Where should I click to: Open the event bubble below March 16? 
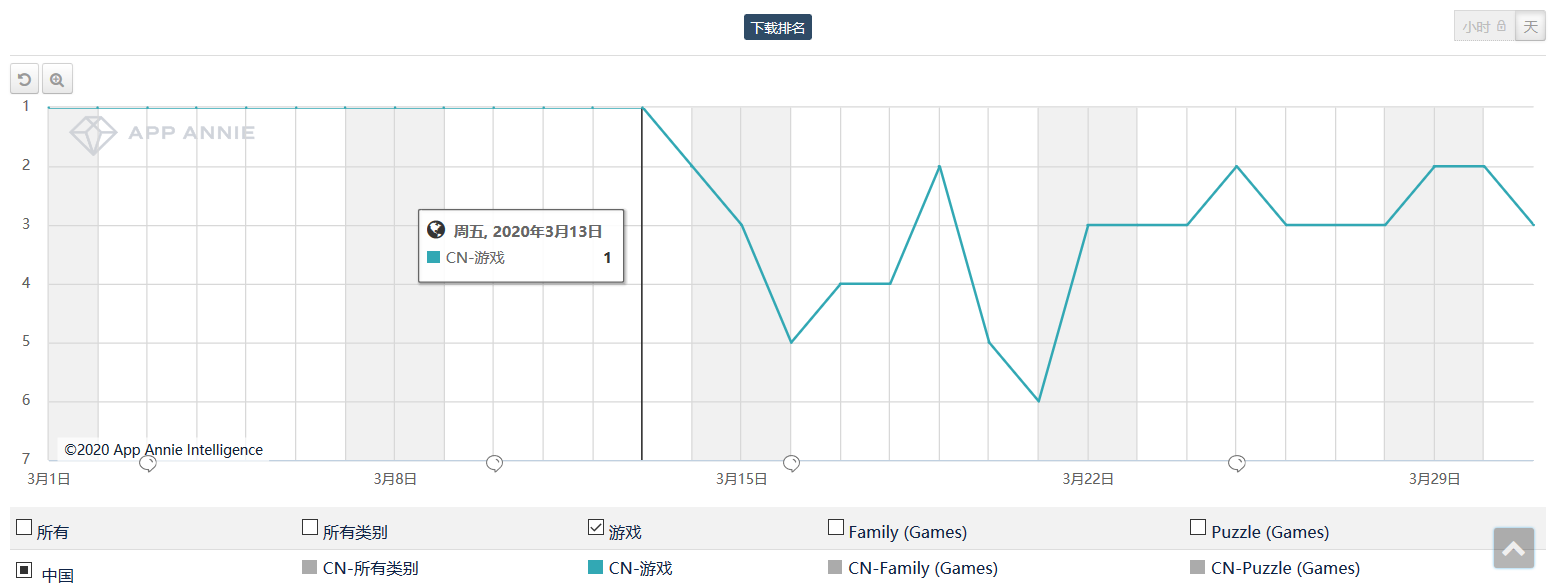pyautogui.click(x=791, y=462)
